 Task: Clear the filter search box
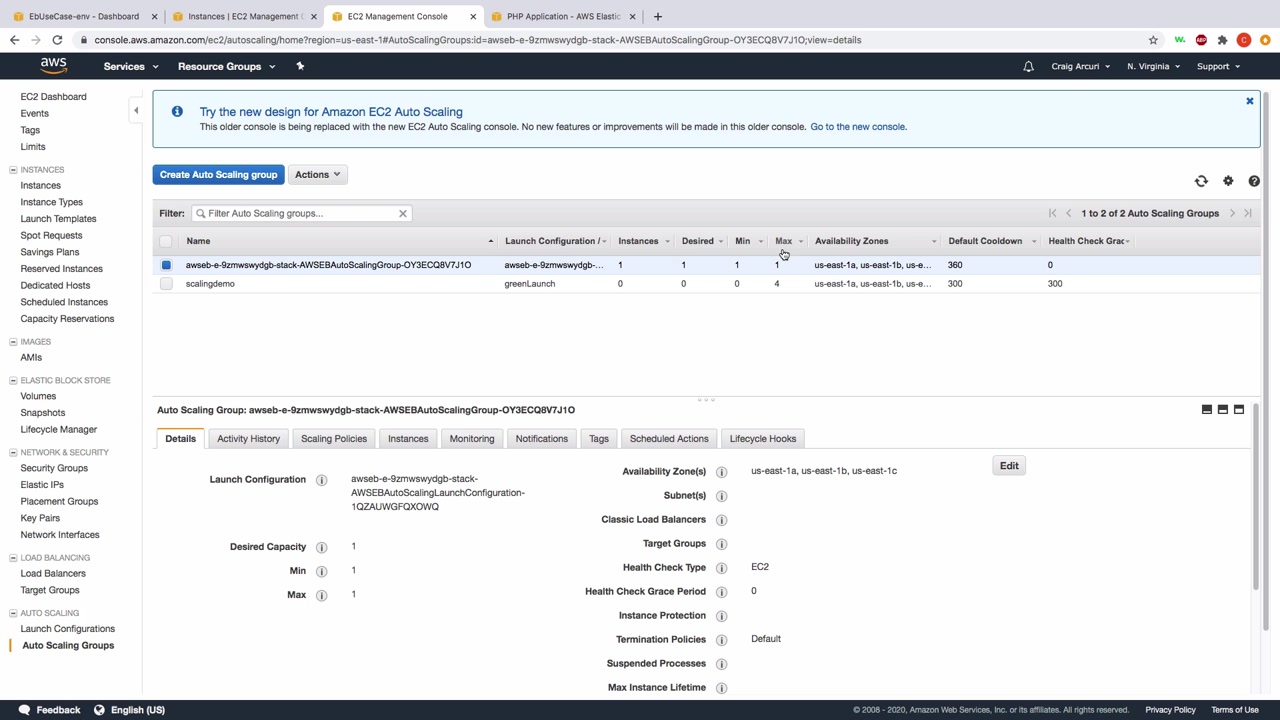coord(403,213)
